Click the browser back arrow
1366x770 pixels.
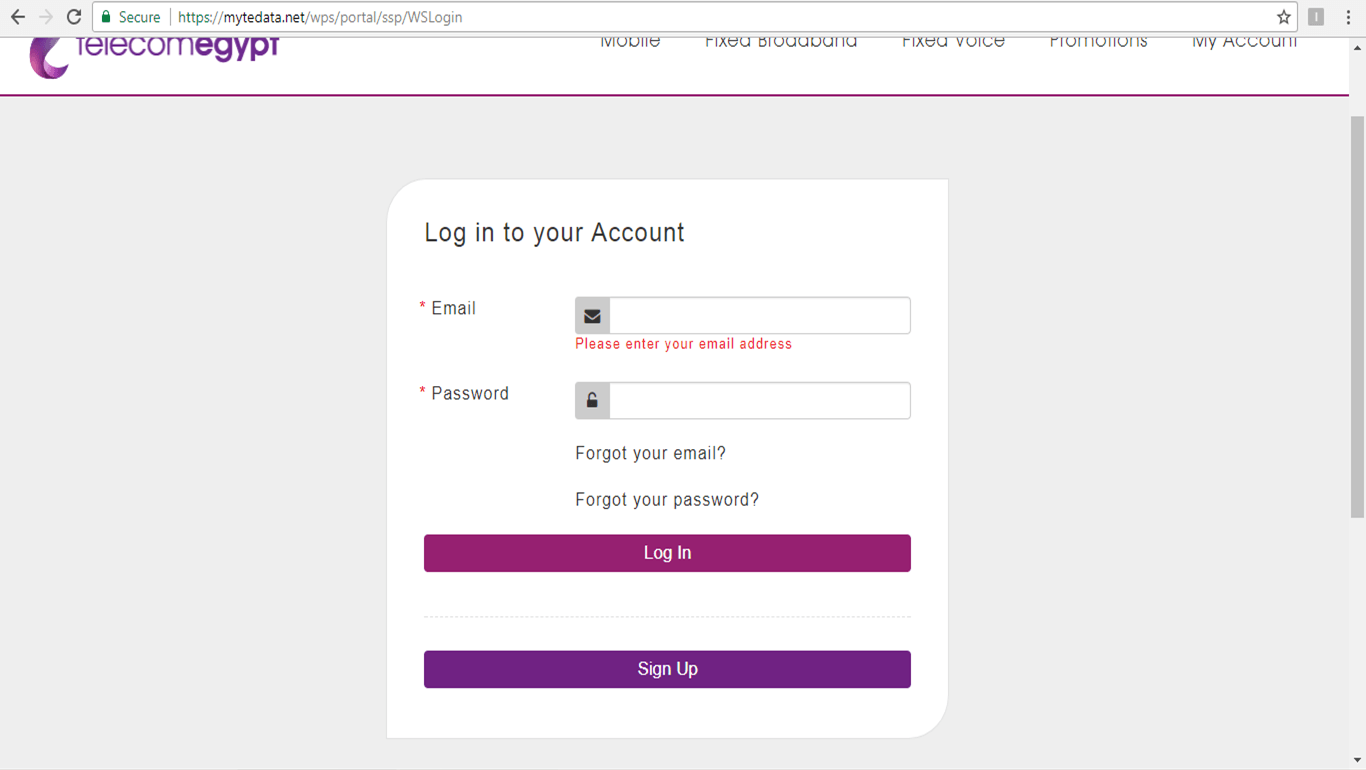pos(18,17)
